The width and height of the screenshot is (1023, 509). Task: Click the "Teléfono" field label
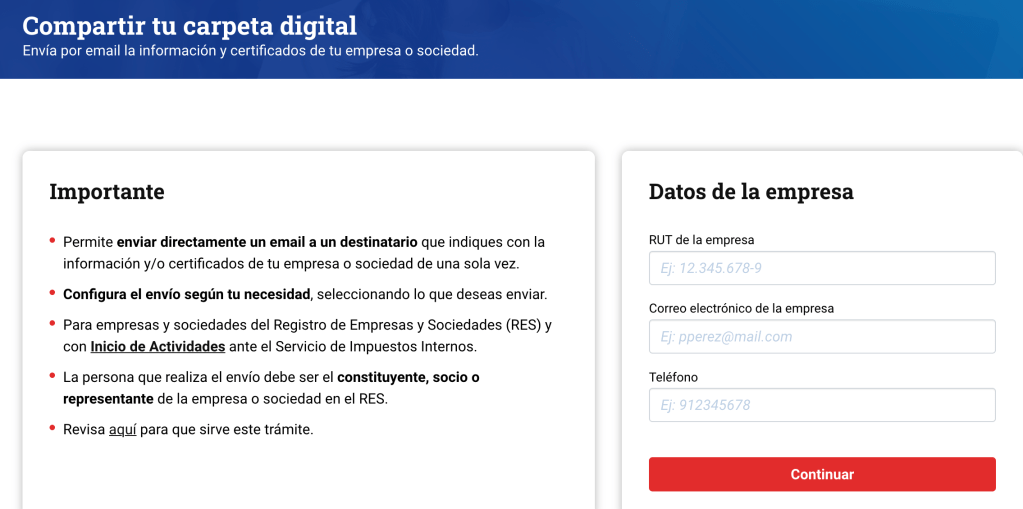coord(673,377)
